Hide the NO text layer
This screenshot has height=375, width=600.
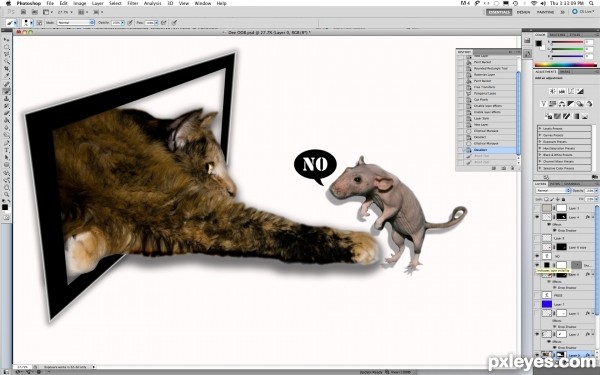[537, 256]
